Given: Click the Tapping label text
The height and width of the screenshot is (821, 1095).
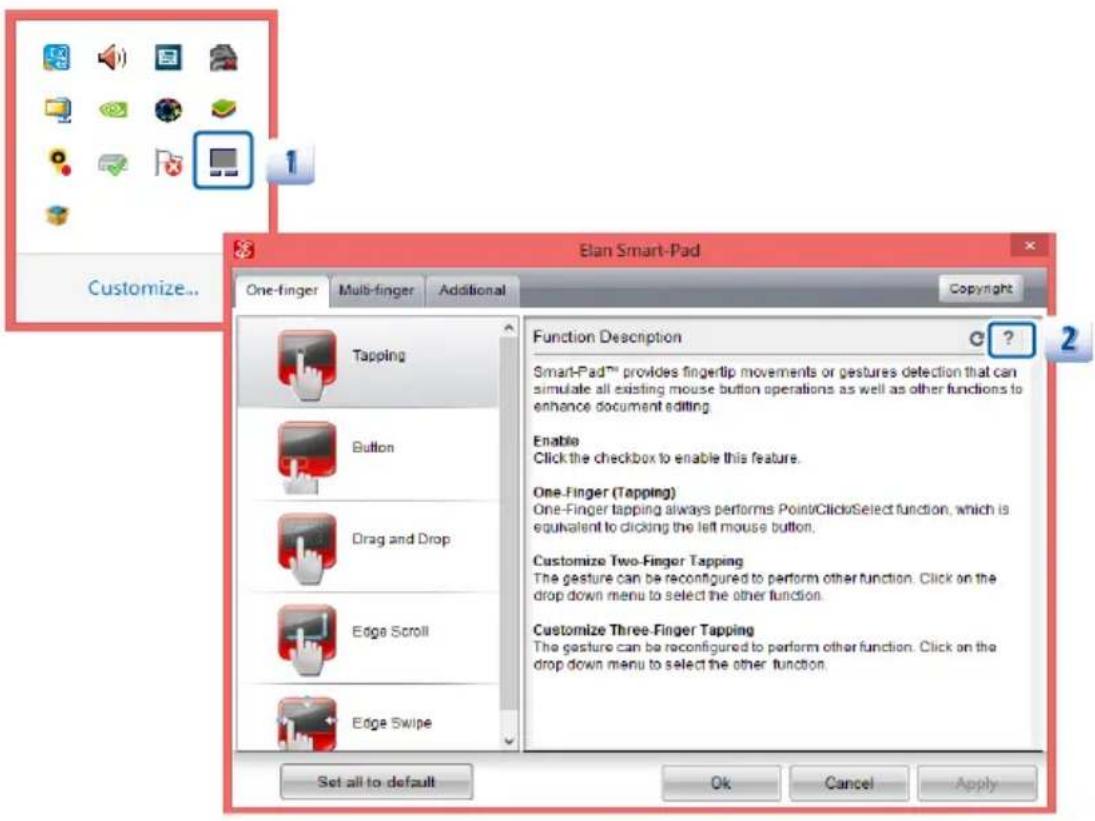Looking at the screenshot, I should click(379, 355).
